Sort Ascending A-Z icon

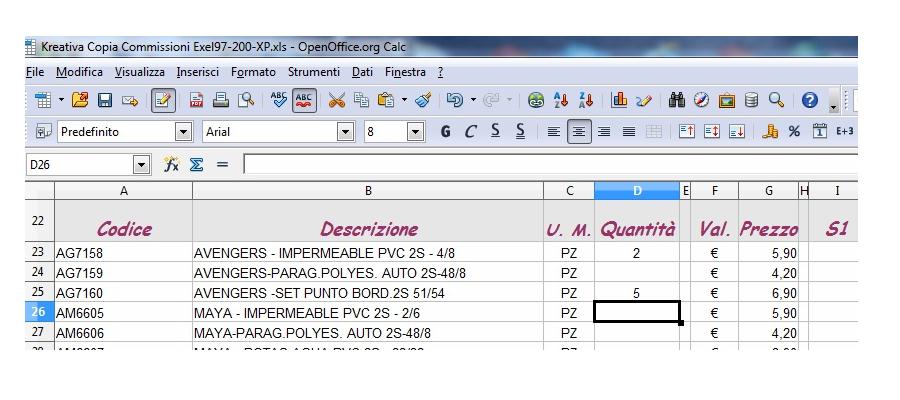[x=561, y=100]
